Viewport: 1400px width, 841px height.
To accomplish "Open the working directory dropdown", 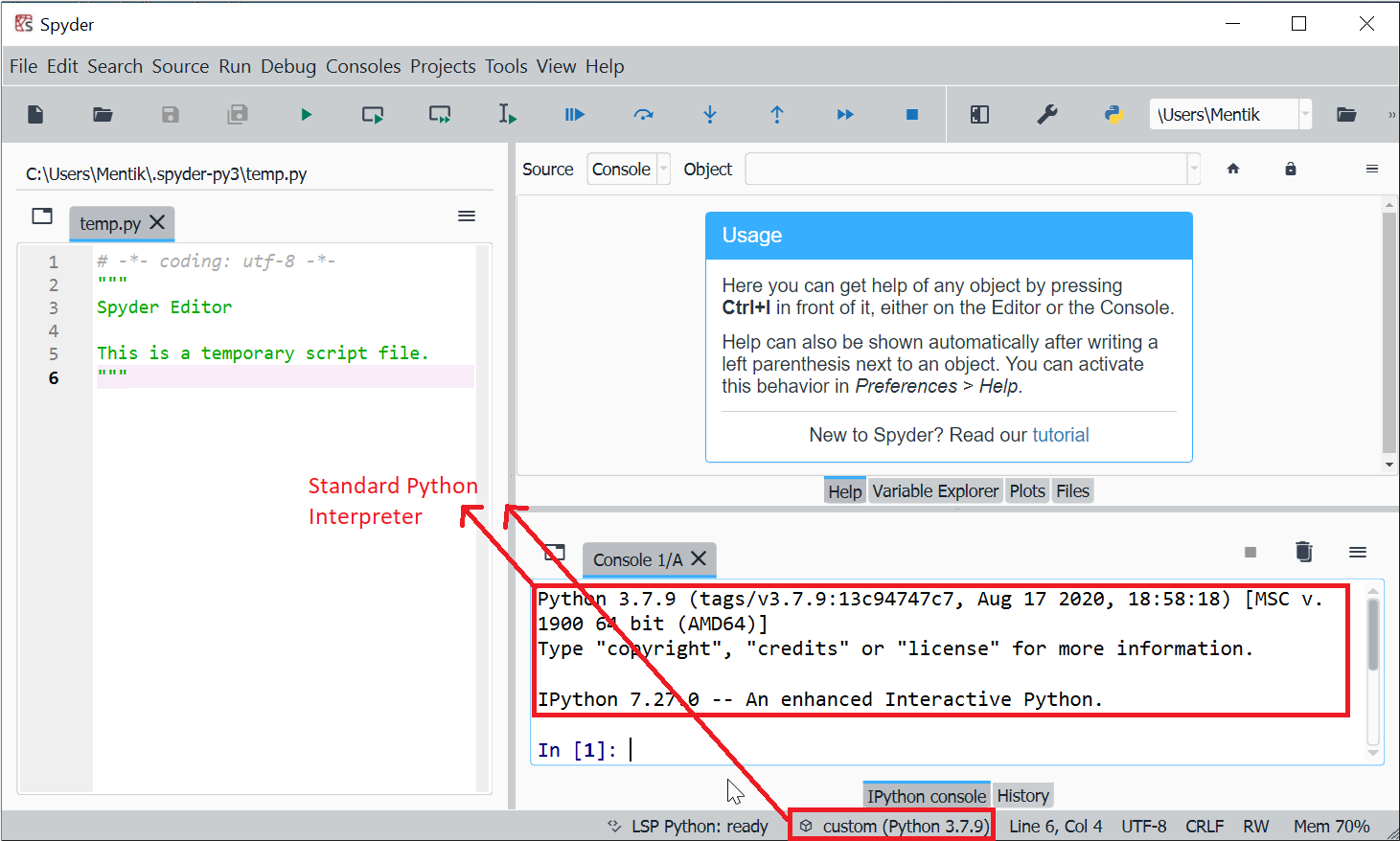I will point(1307,114).
